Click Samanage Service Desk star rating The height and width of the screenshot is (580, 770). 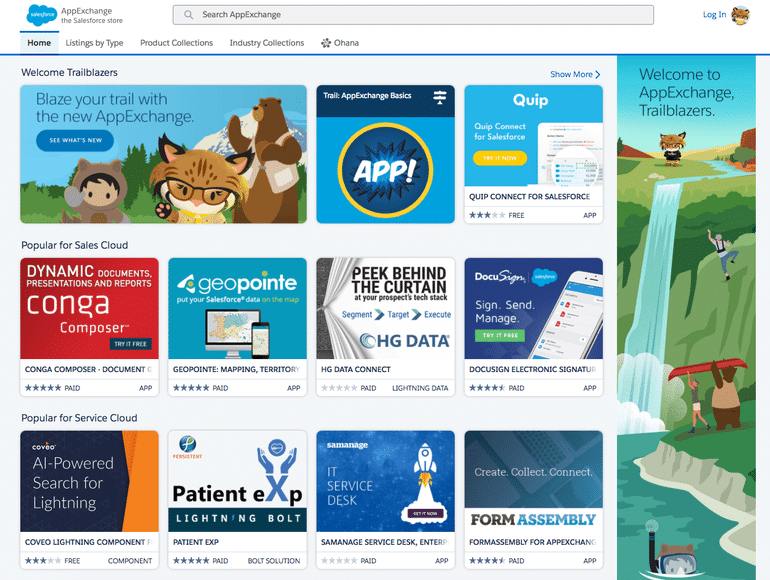pos(339,561)
